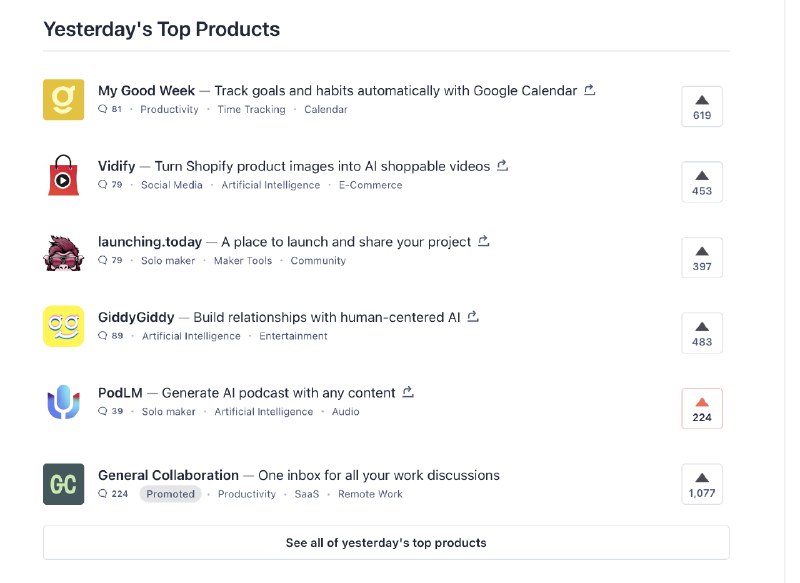800x583 pixels.
Task: Open the General Collaboration comments icon
Action: pyautogui.click(x=103, y=494)
